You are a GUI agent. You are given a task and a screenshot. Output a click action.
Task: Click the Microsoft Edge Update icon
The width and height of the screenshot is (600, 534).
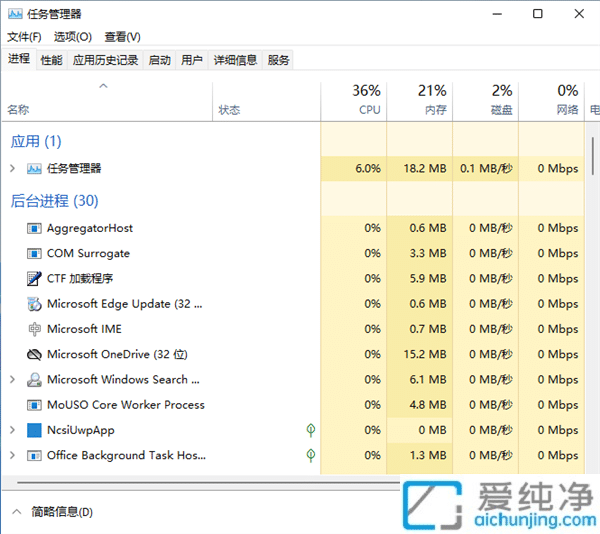point(34,304)
